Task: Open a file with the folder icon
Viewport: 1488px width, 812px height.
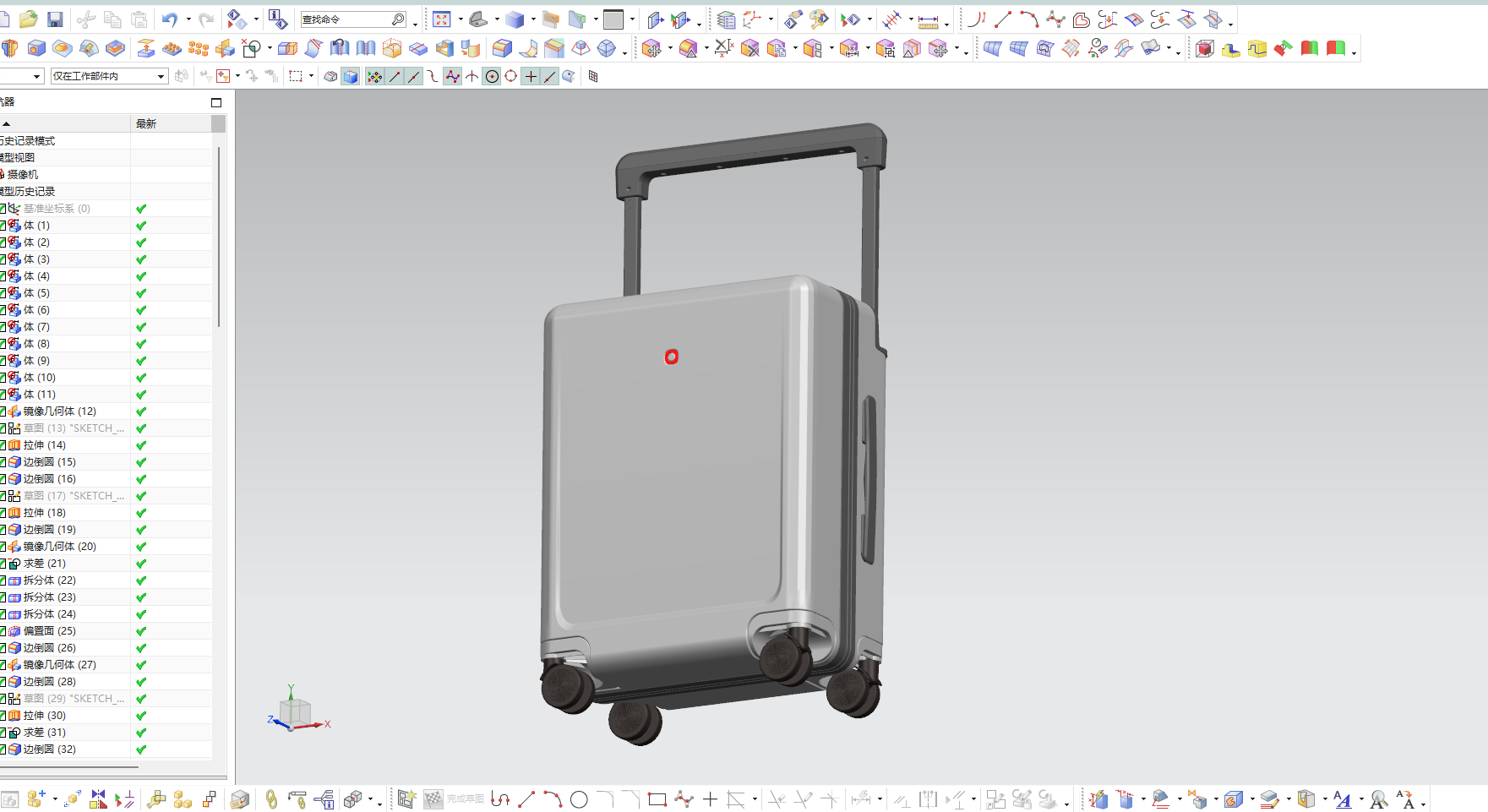Action: 29,19
